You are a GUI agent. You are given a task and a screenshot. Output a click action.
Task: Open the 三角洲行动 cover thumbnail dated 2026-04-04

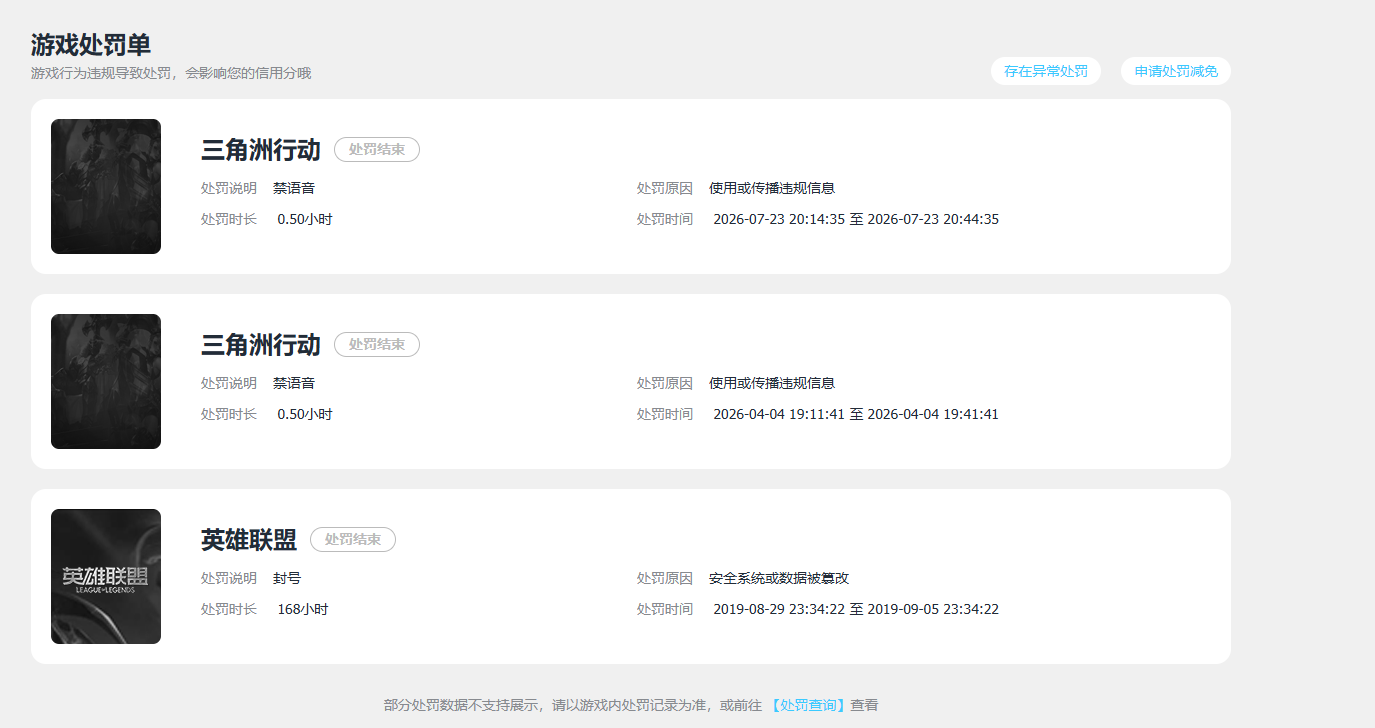106,381
